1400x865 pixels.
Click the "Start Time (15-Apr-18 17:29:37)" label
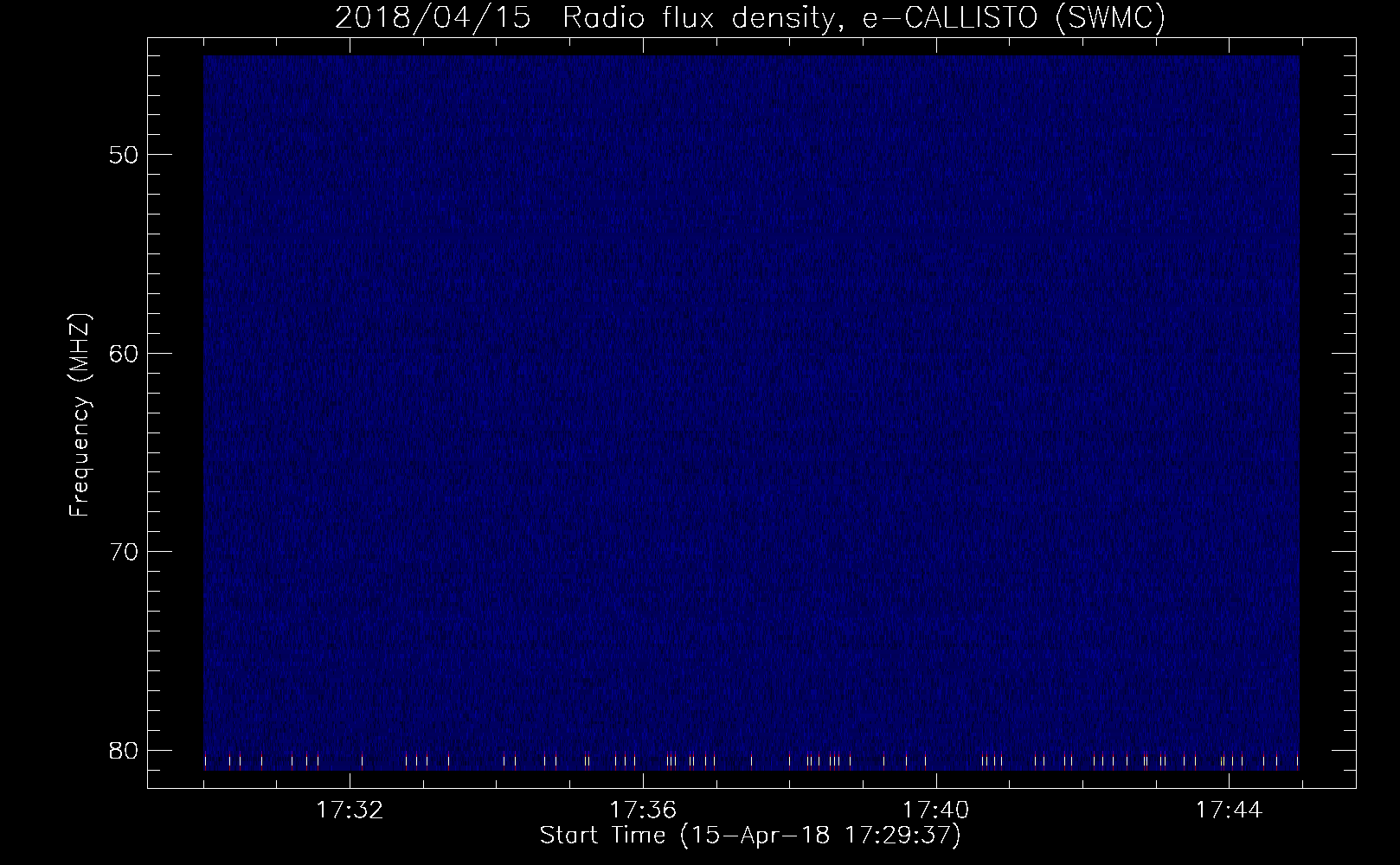click(750, 836)
